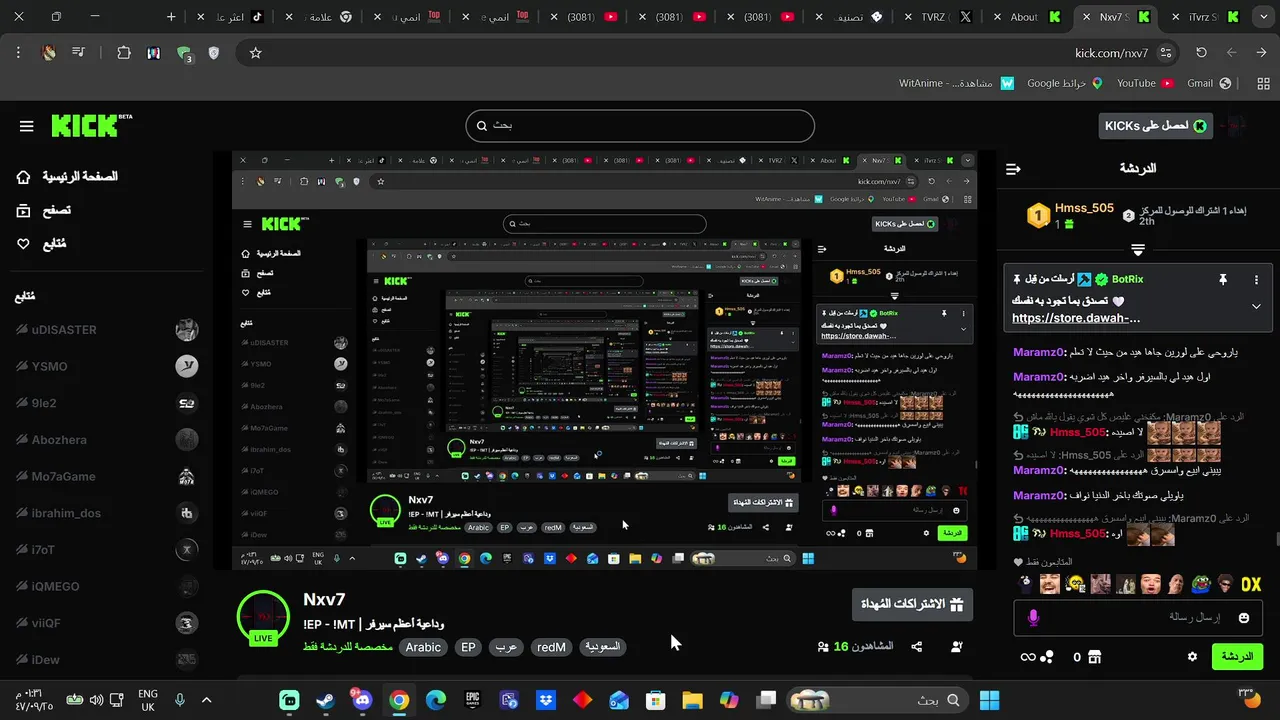1280x720 pixels.
Task: Follow Nxv7 with the person-plus icon
Action: coord(957,647)
